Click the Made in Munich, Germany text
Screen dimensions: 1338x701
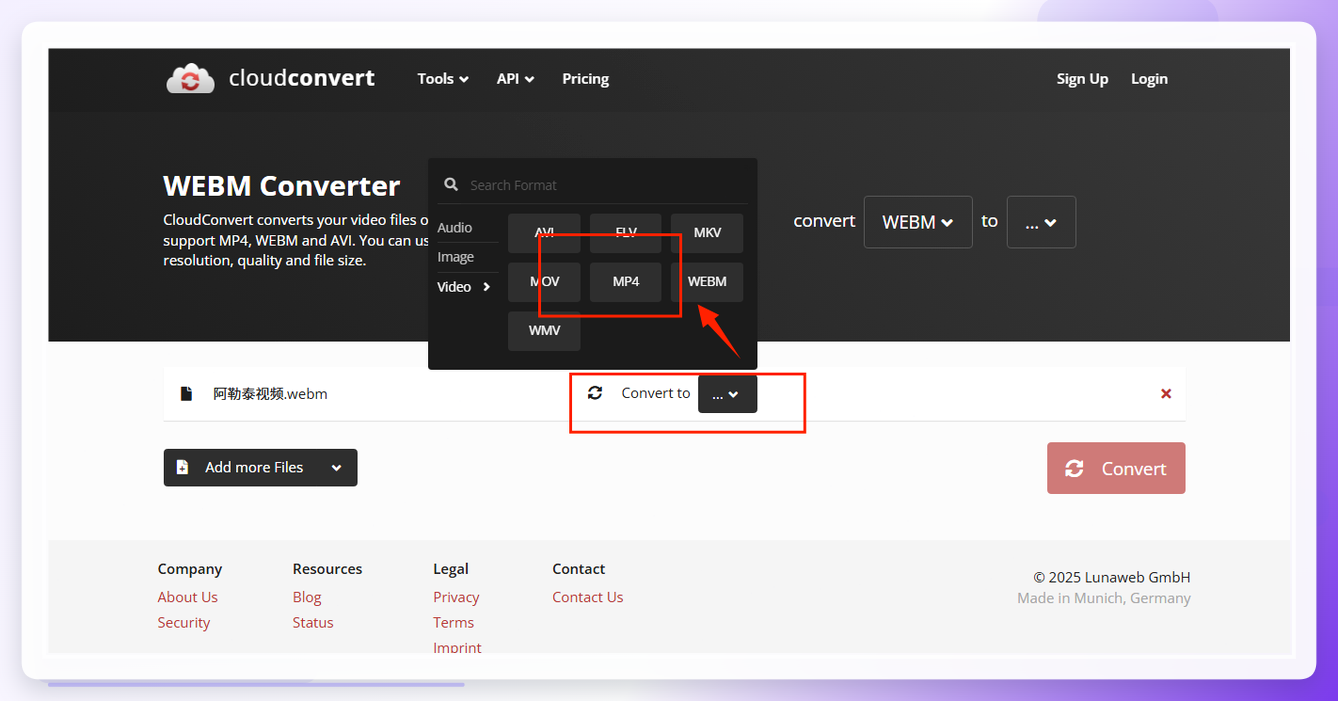pyautogui.click(x=1104, y=598)
